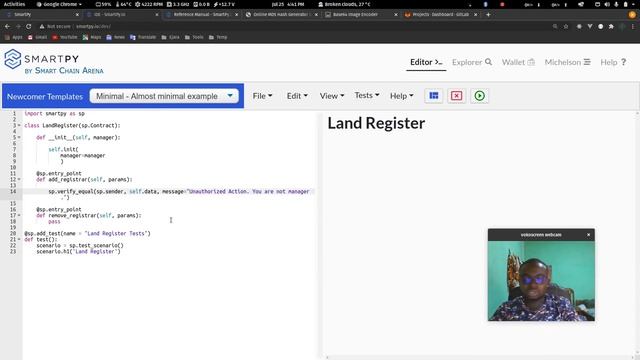Close the vokoscreen webcam window

point(589,235)
